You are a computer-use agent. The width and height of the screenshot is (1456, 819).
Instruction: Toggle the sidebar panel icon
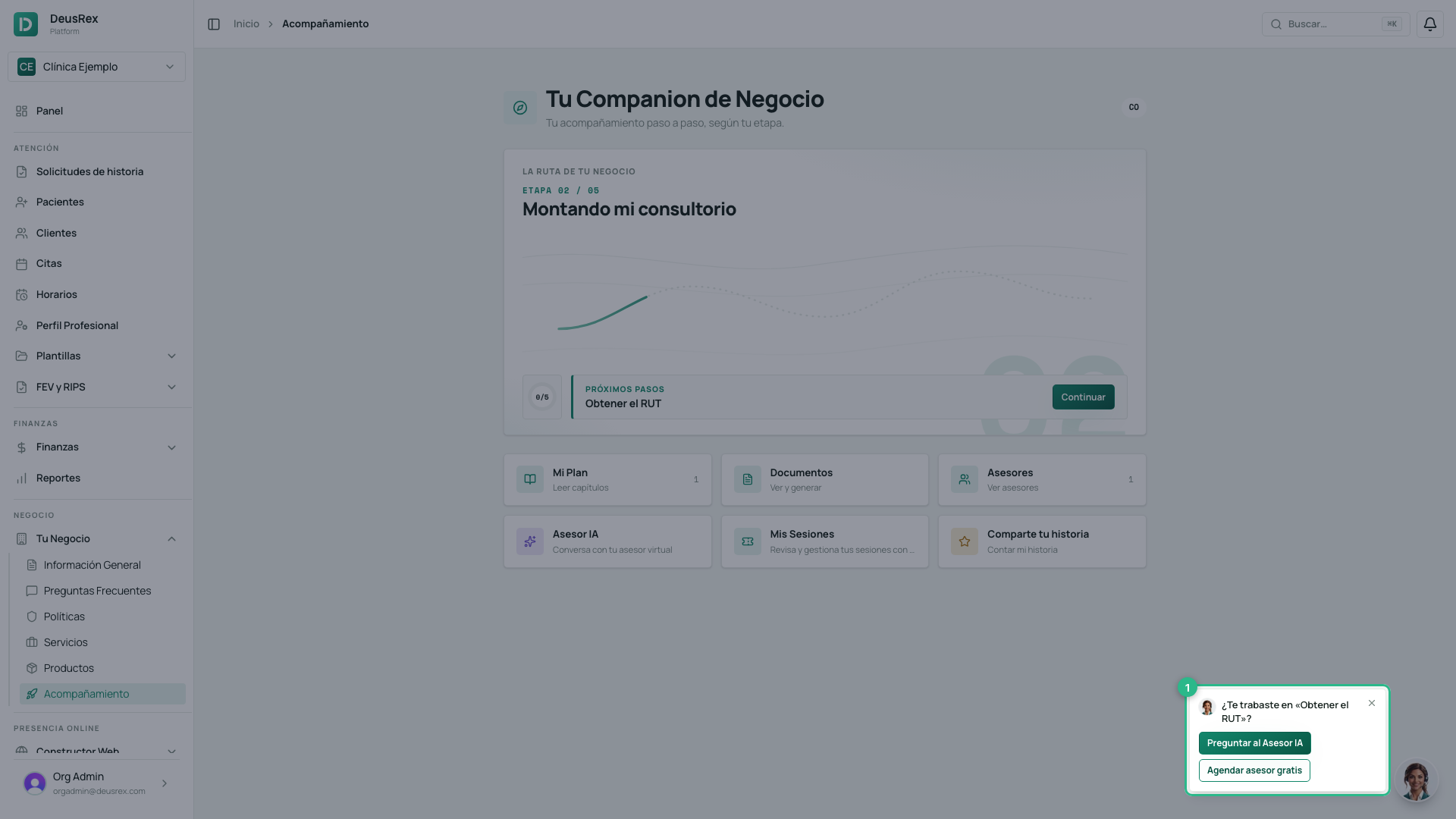[214, 24]
